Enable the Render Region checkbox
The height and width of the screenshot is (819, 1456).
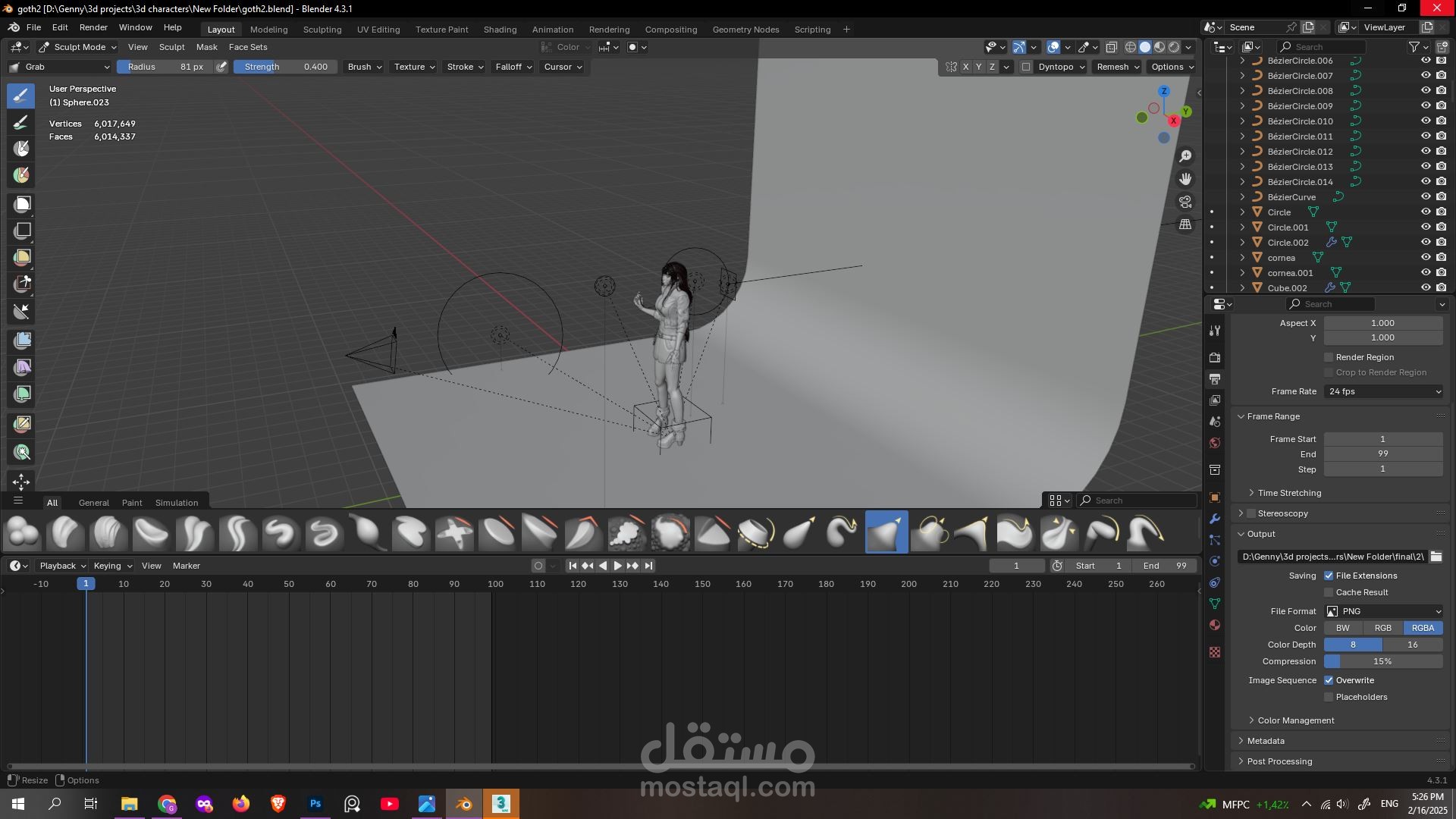point(1329,357)
